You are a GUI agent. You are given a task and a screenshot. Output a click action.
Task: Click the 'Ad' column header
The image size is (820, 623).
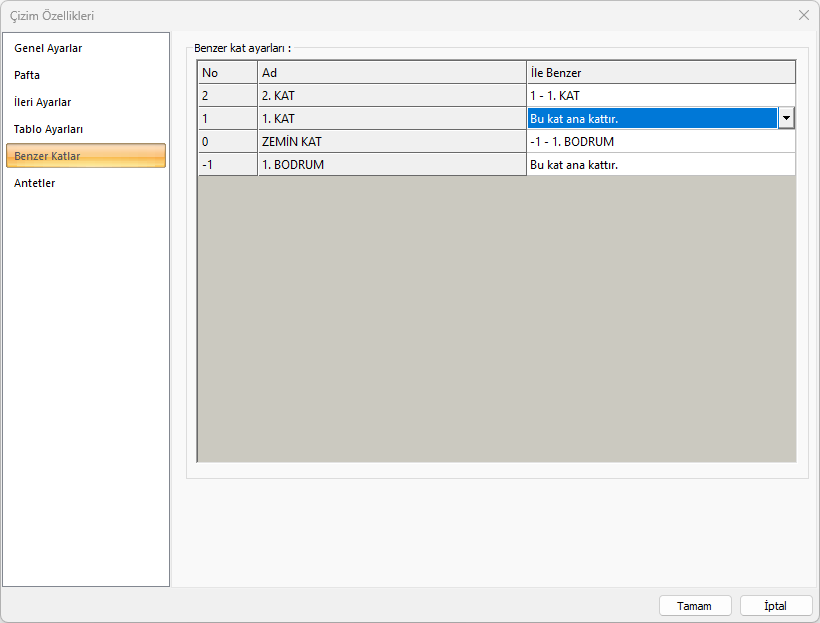pos(391,72)
